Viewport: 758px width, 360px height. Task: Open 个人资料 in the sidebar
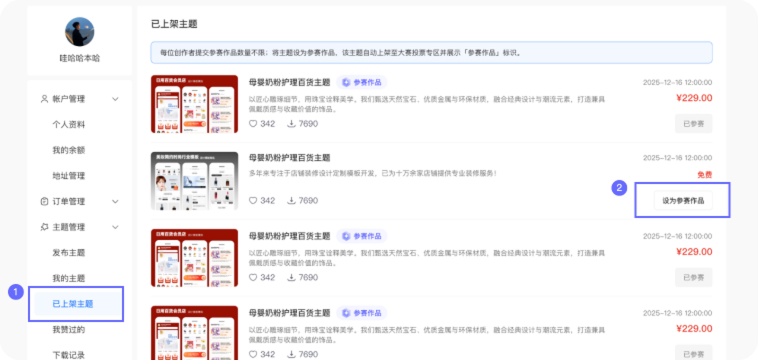click(x=69, y=125)
